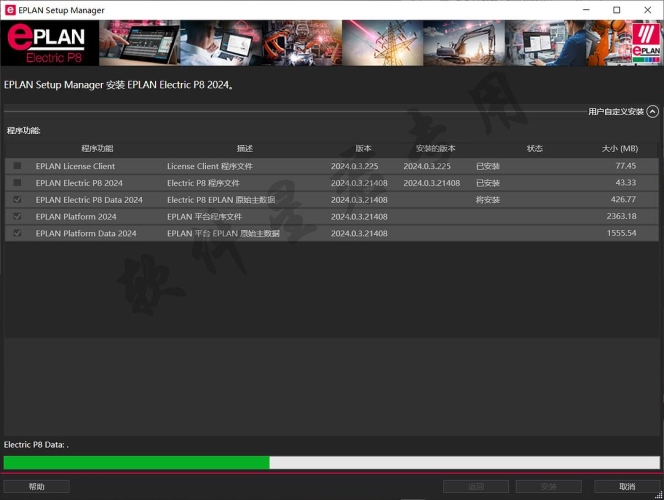Viewport: 664px width, 500px height.
Task: Sort by 大小 (MB) column header
Action: (x=620, y=149)
